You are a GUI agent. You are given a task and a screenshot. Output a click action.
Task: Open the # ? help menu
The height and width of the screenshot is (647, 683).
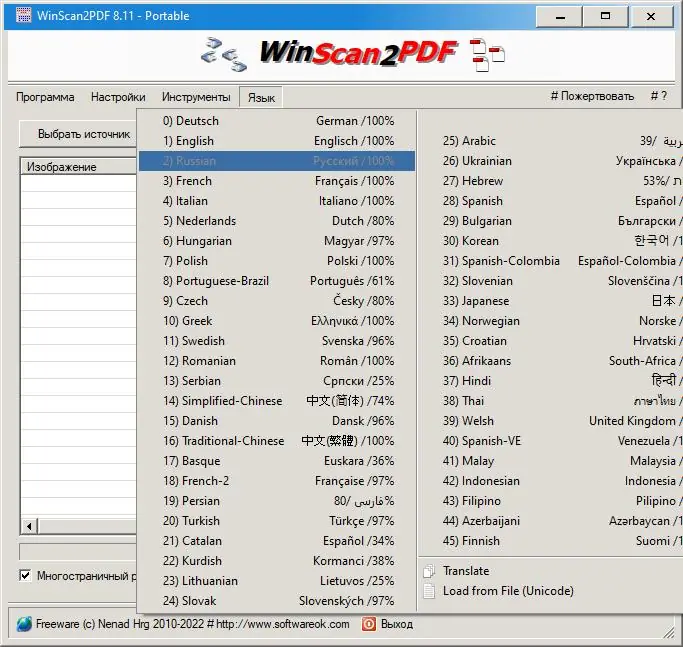(x=659, y=96)
